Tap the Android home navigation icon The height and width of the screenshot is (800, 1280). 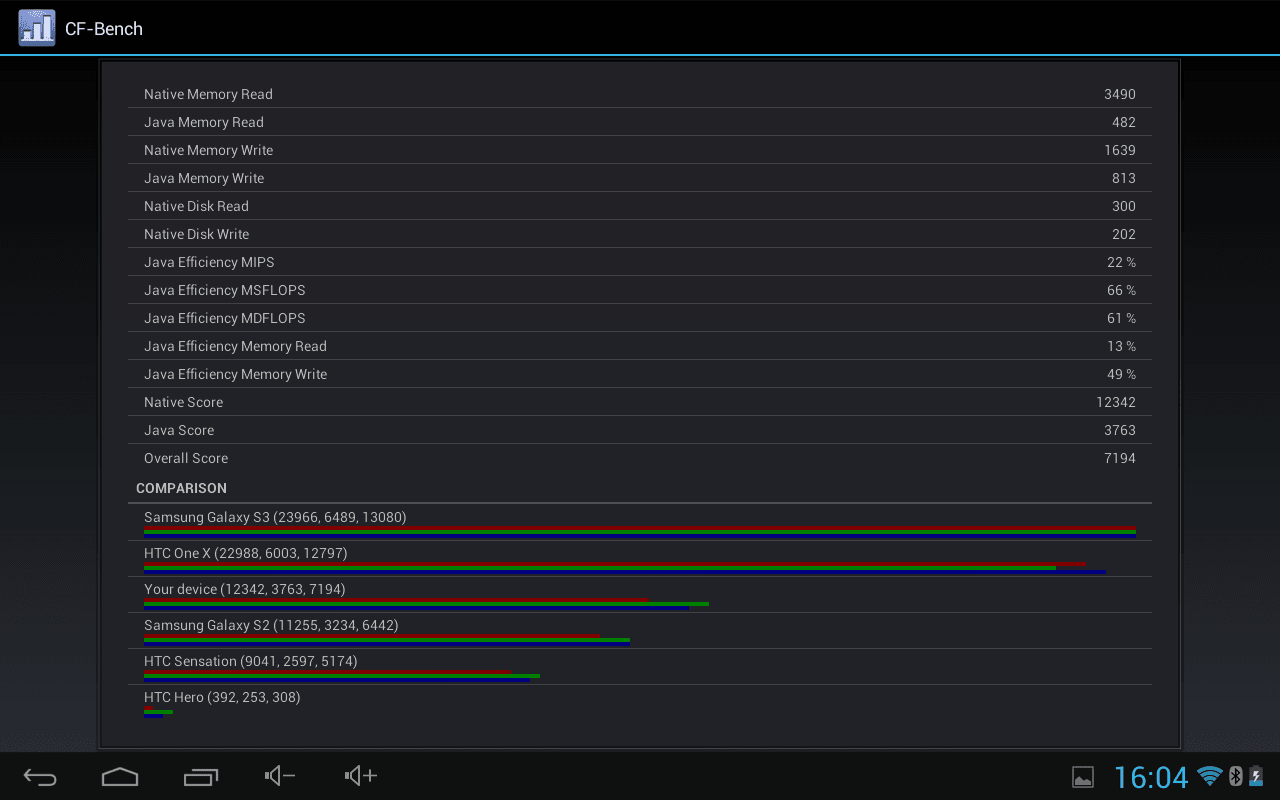[x=120, y=776]
